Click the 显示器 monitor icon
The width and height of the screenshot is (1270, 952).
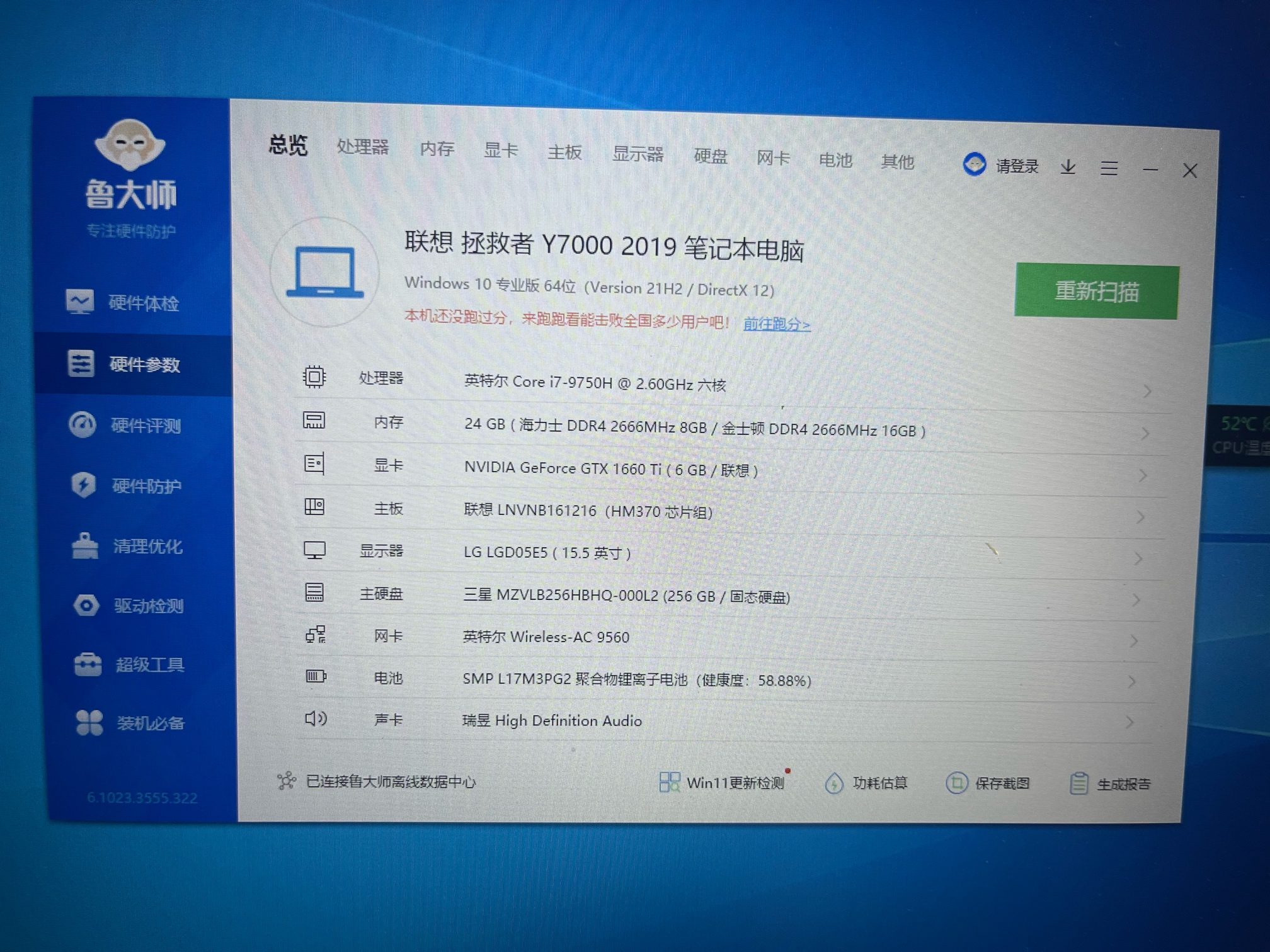[314, 550]
